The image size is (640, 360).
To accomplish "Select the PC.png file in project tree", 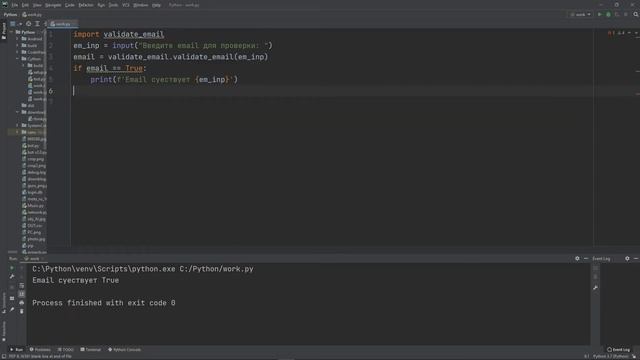I will [32, 232].
